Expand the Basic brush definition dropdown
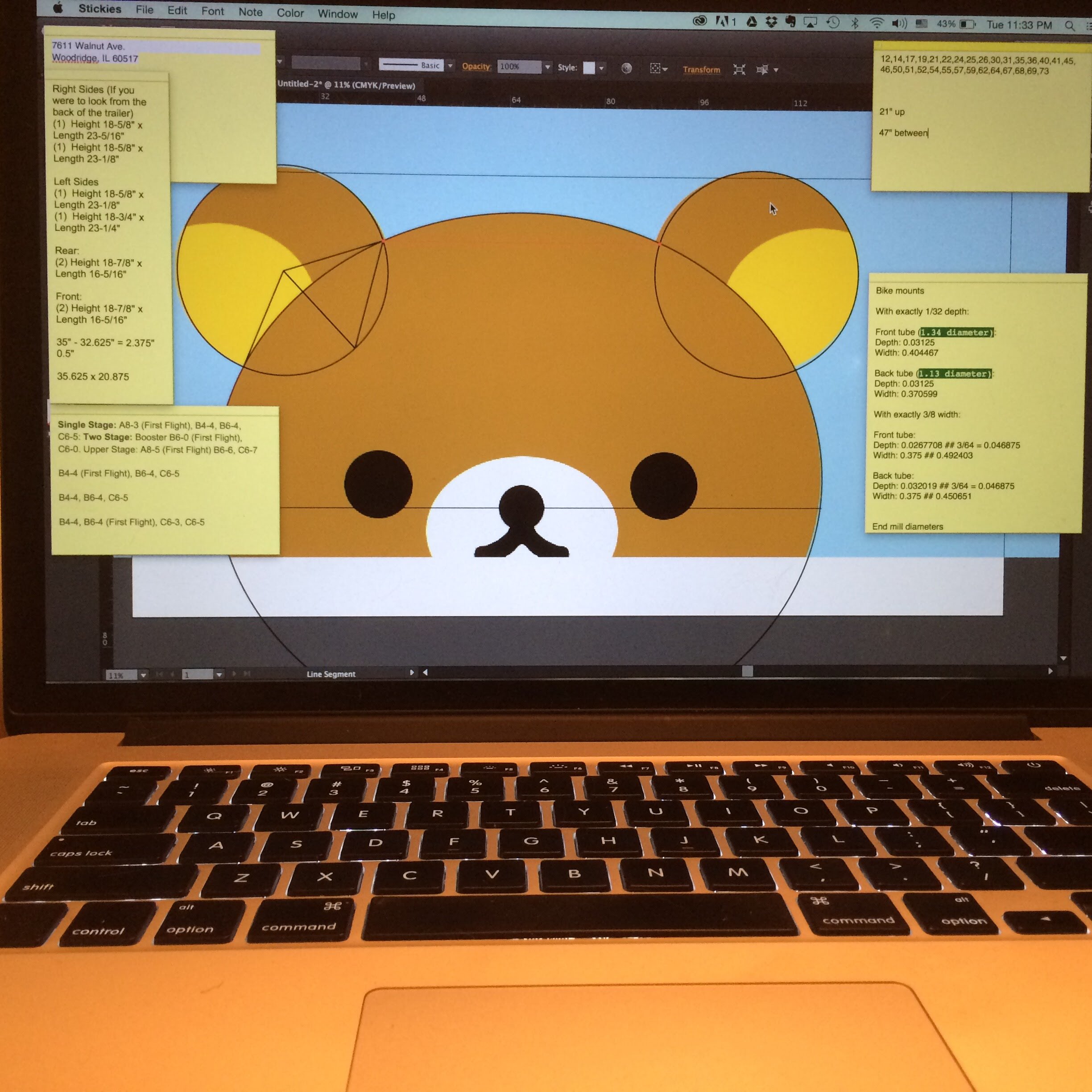This screenshot has height=1092, width=1092. click(451, 66)
